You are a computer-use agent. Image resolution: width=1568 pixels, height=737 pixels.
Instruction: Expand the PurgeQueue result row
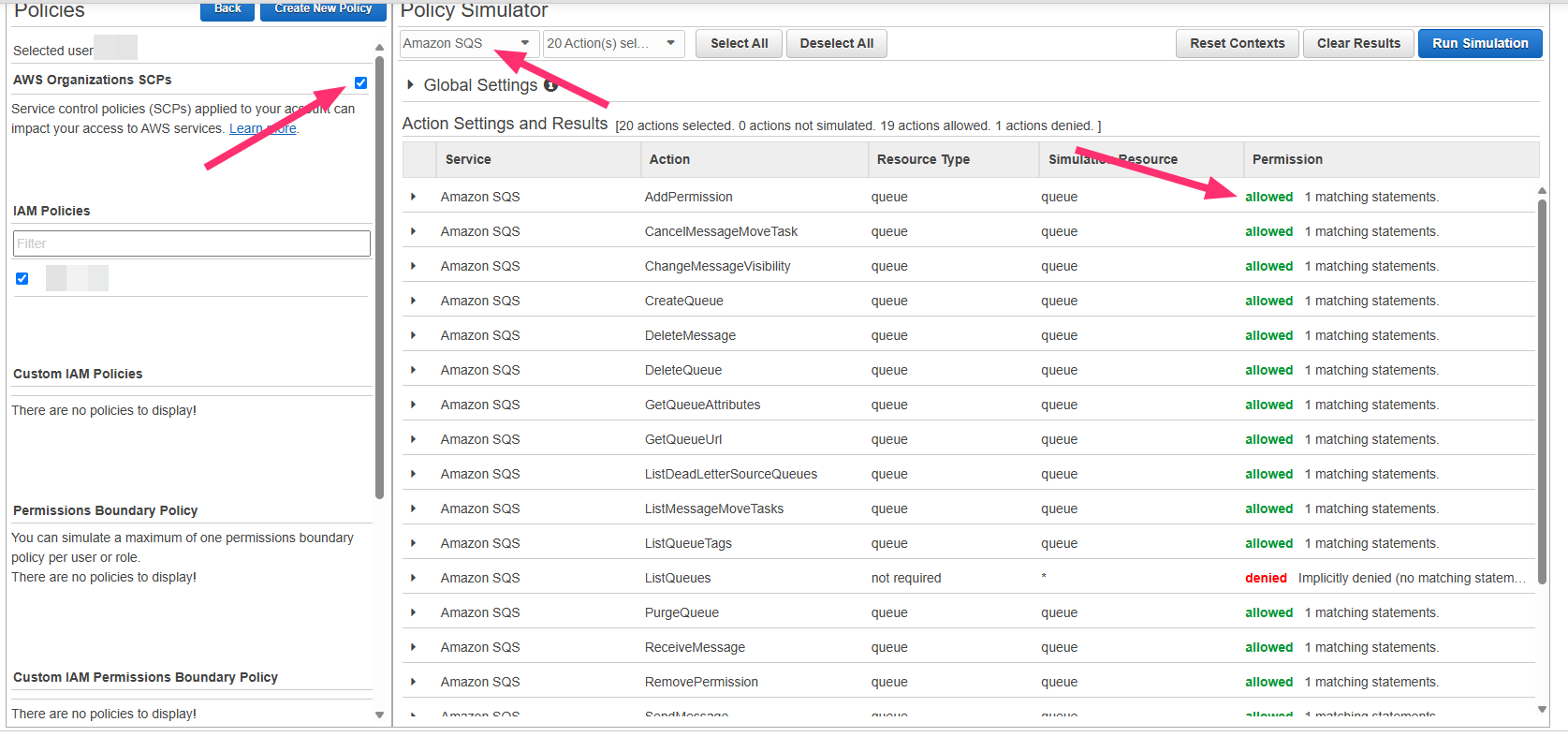413,612
